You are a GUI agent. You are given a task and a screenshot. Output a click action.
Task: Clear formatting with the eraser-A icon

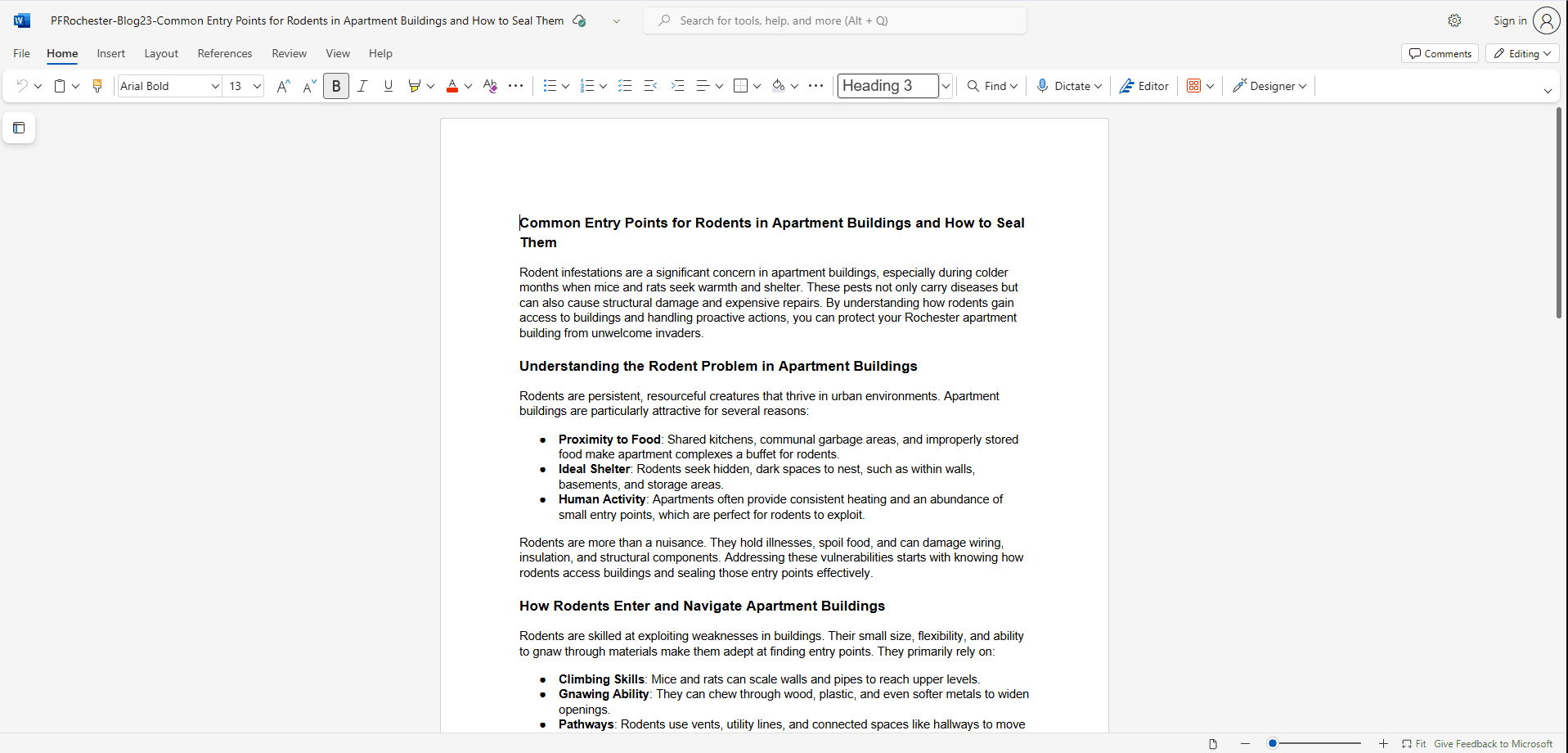pos(490,86)
